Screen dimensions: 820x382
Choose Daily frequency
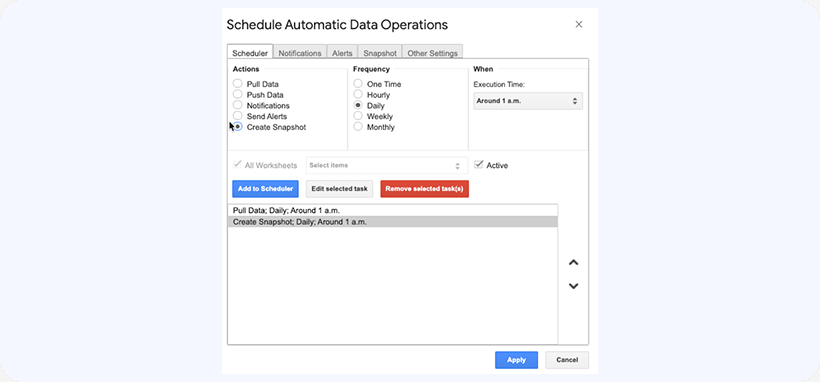click(x=358, y=105)
